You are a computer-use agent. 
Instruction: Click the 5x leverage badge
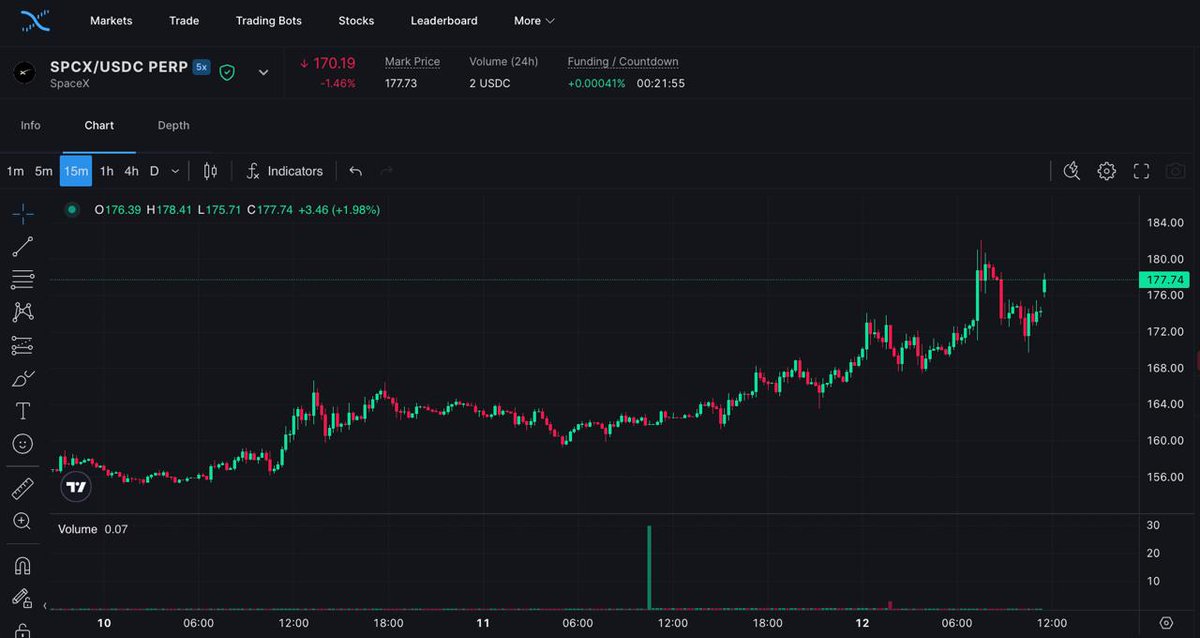pos(201,67)
